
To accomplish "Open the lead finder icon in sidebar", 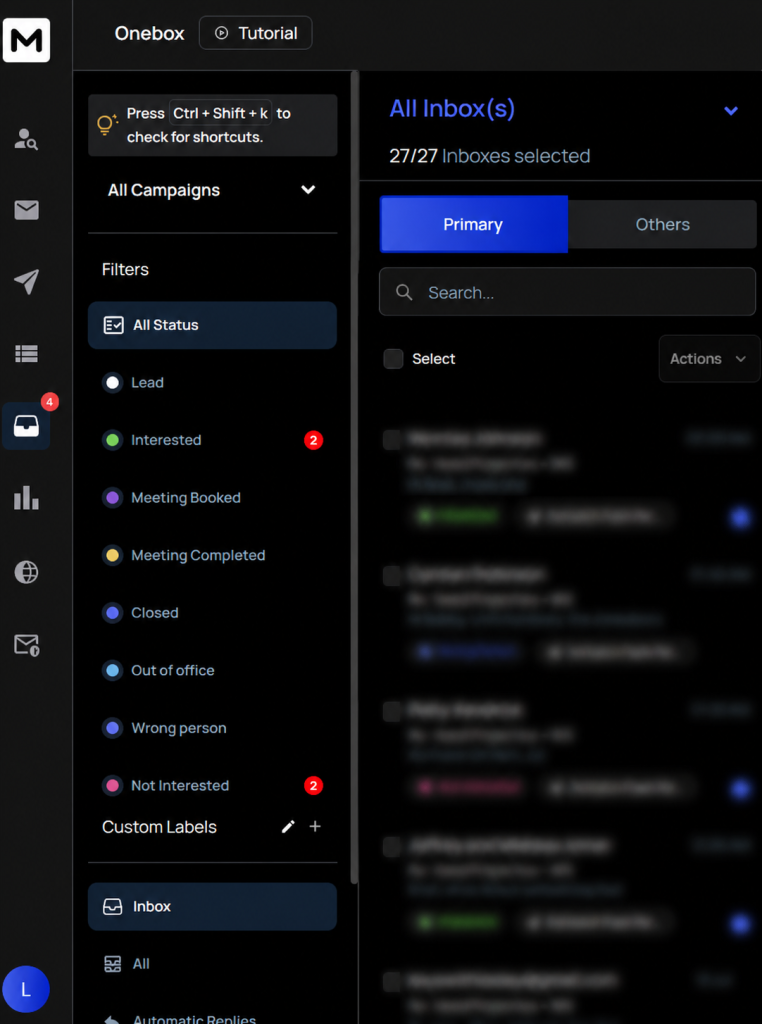I will click(26, 138).
